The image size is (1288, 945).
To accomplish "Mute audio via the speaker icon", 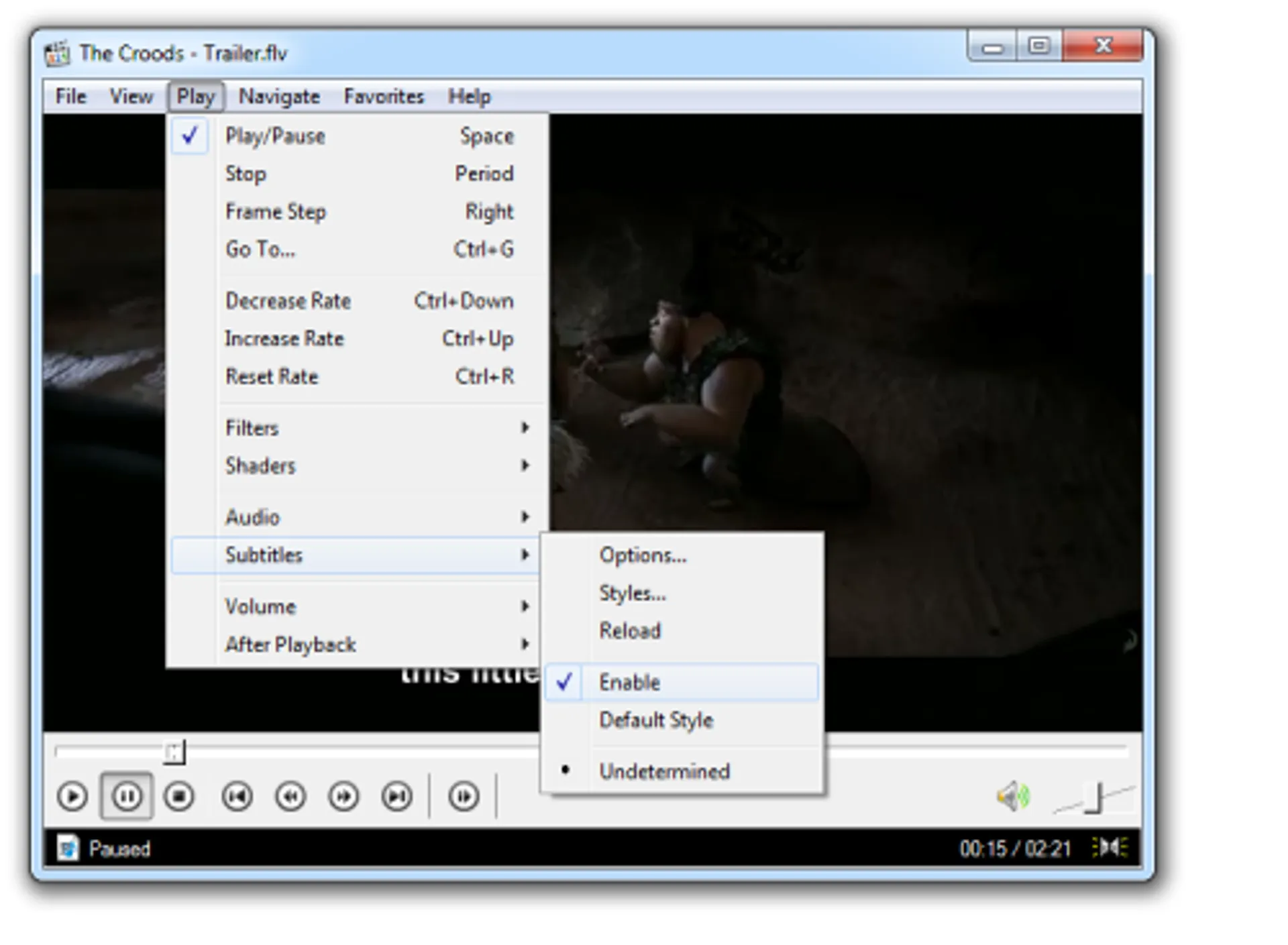I will click(1013, 796).
